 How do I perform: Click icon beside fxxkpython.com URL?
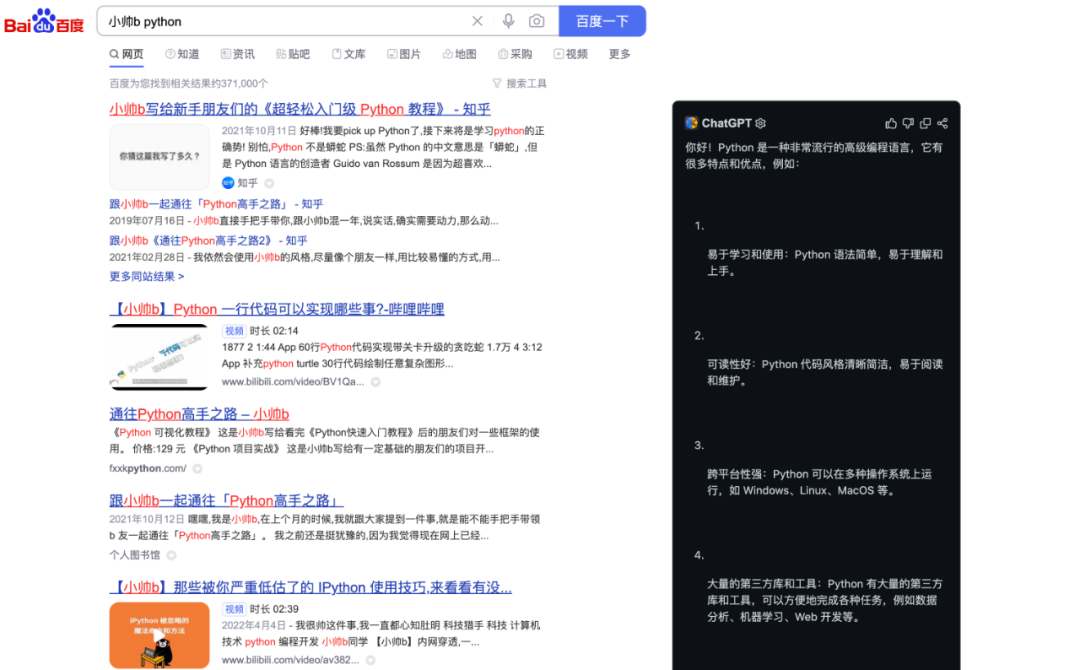point(198,469)
